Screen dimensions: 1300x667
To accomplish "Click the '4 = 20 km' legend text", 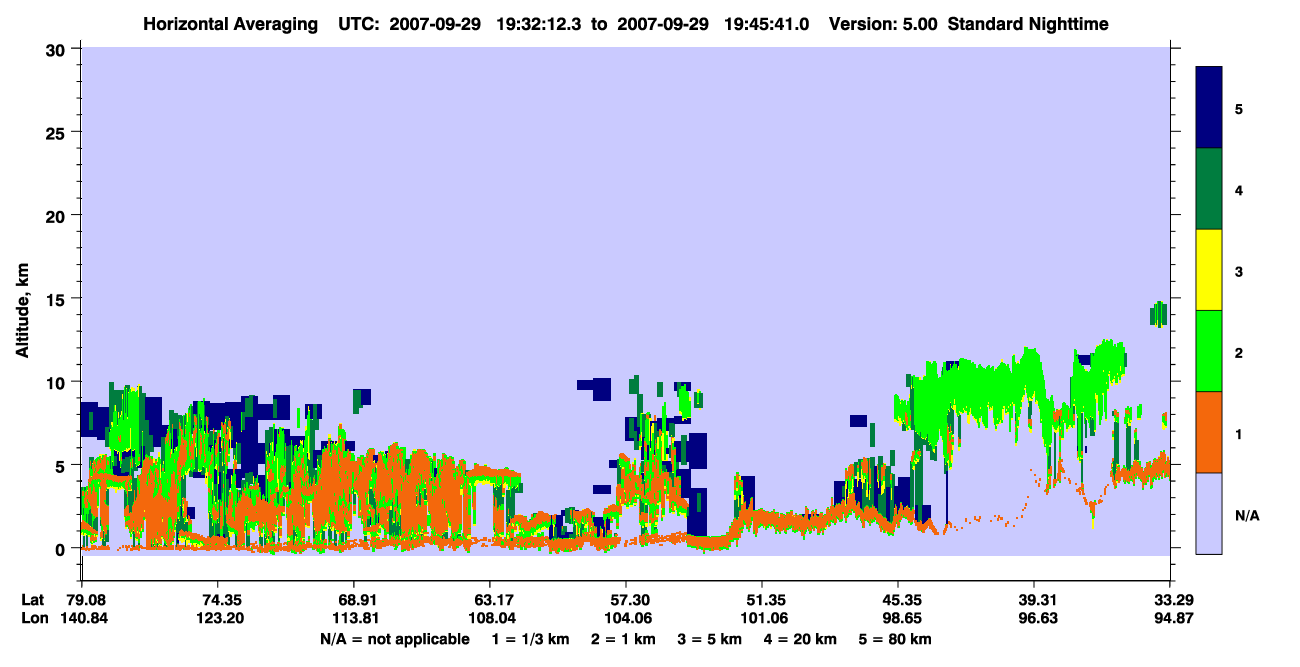I will point(798,638).
